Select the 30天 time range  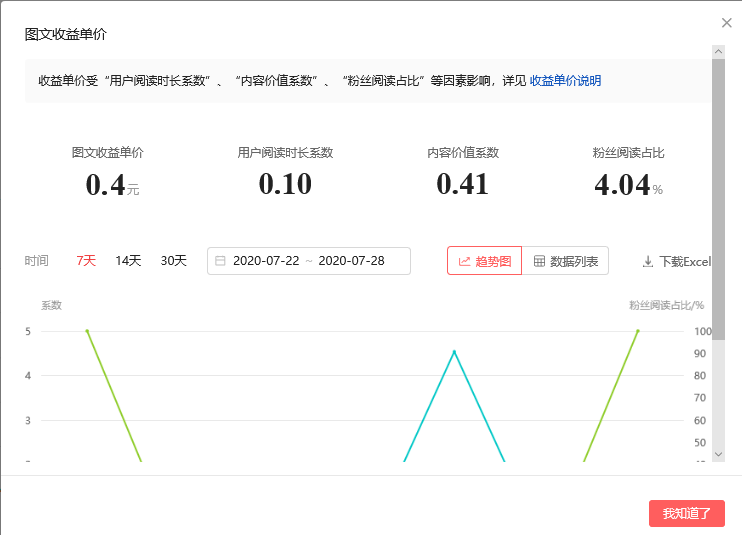click(174, 261)
